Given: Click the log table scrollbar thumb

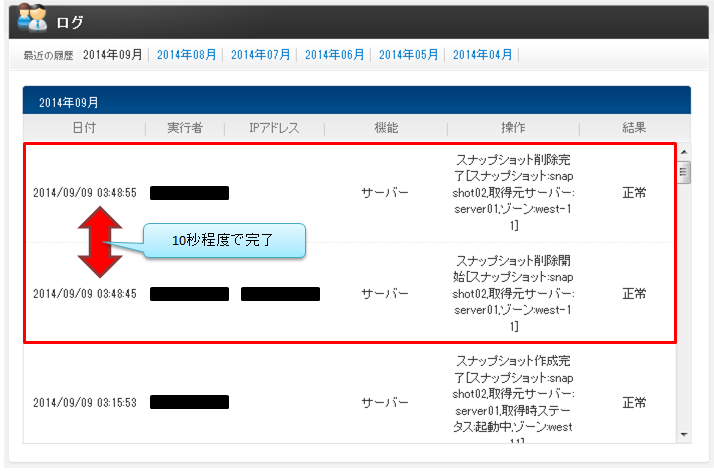Looking at the screenshot, I should tap(683, 172).
